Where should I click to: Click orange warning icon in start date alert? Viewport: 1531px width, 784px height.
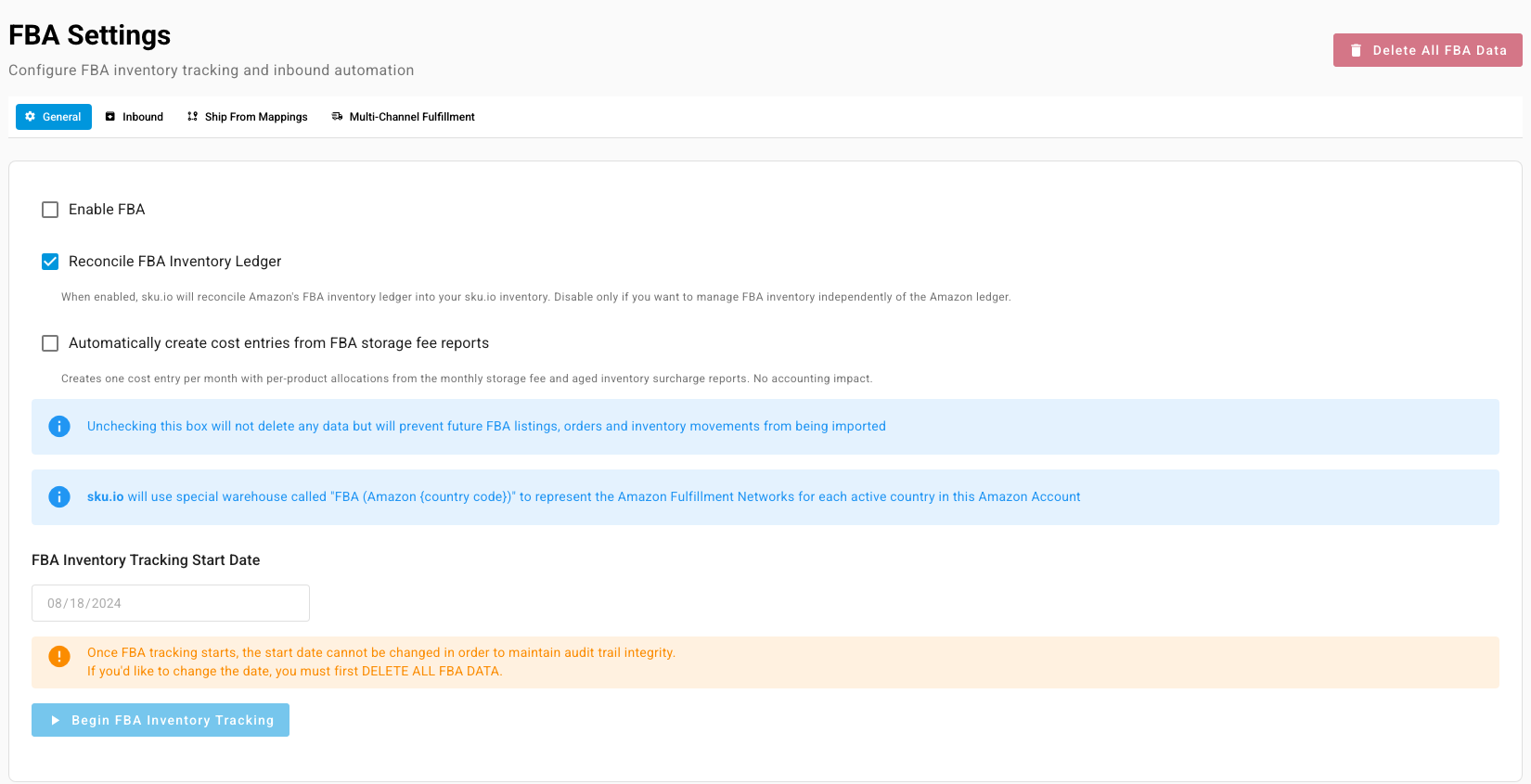pyautogui.click(x=59, y=656)
